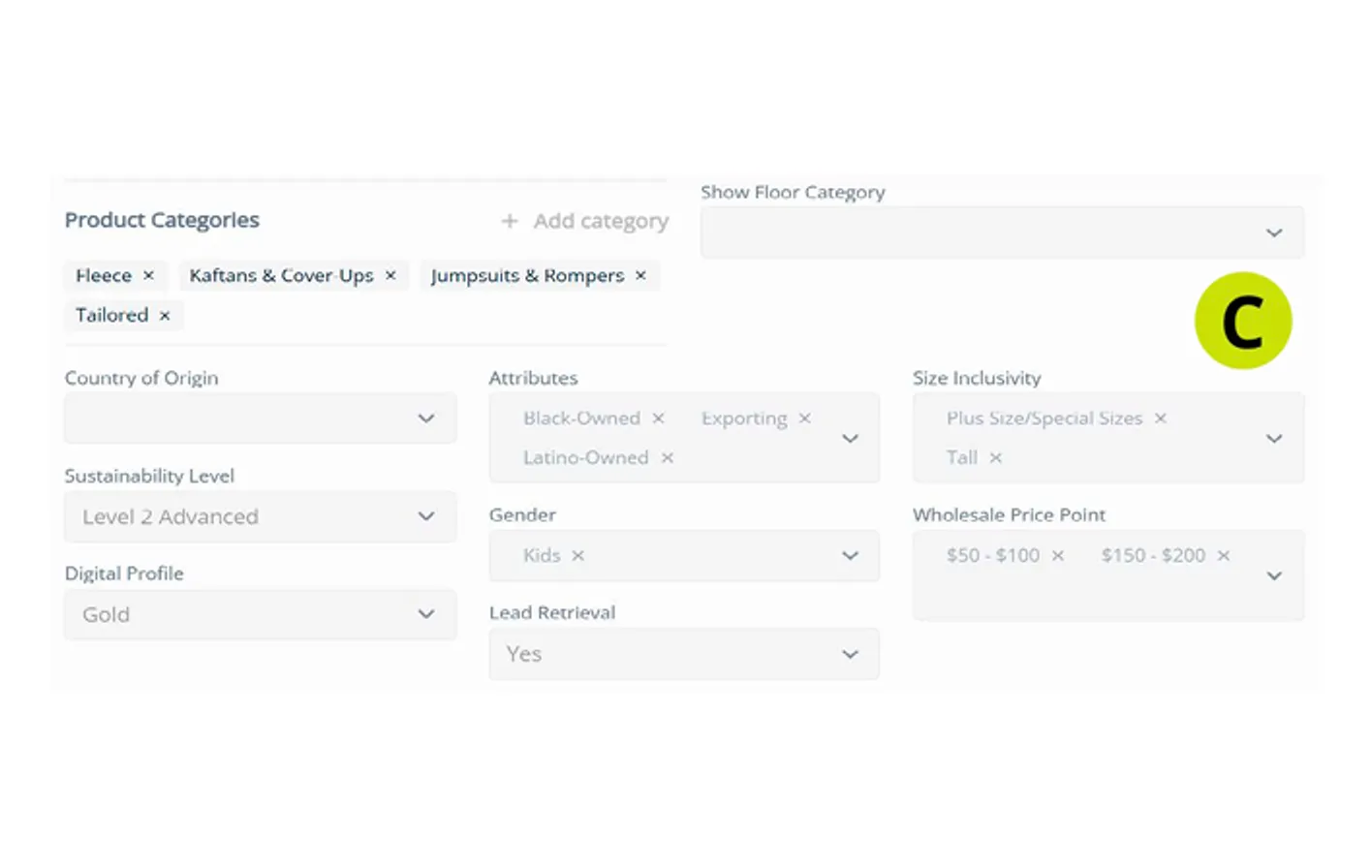Screen dimensions: 1372x868
Task: Remove Exporting attribute tag
Action: point(804,418)
